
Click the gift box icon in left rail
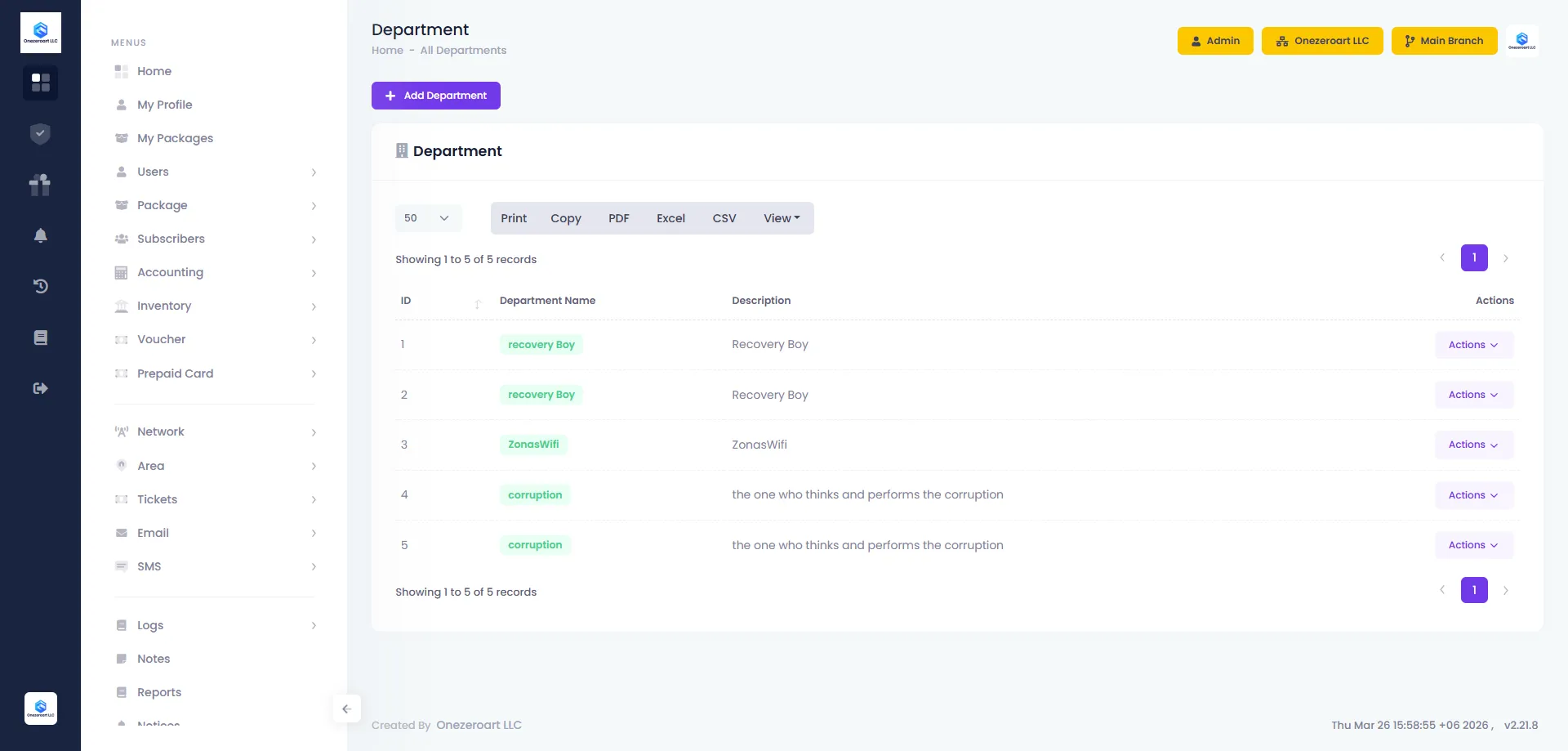pyautogui.click(x=40, y=185)
